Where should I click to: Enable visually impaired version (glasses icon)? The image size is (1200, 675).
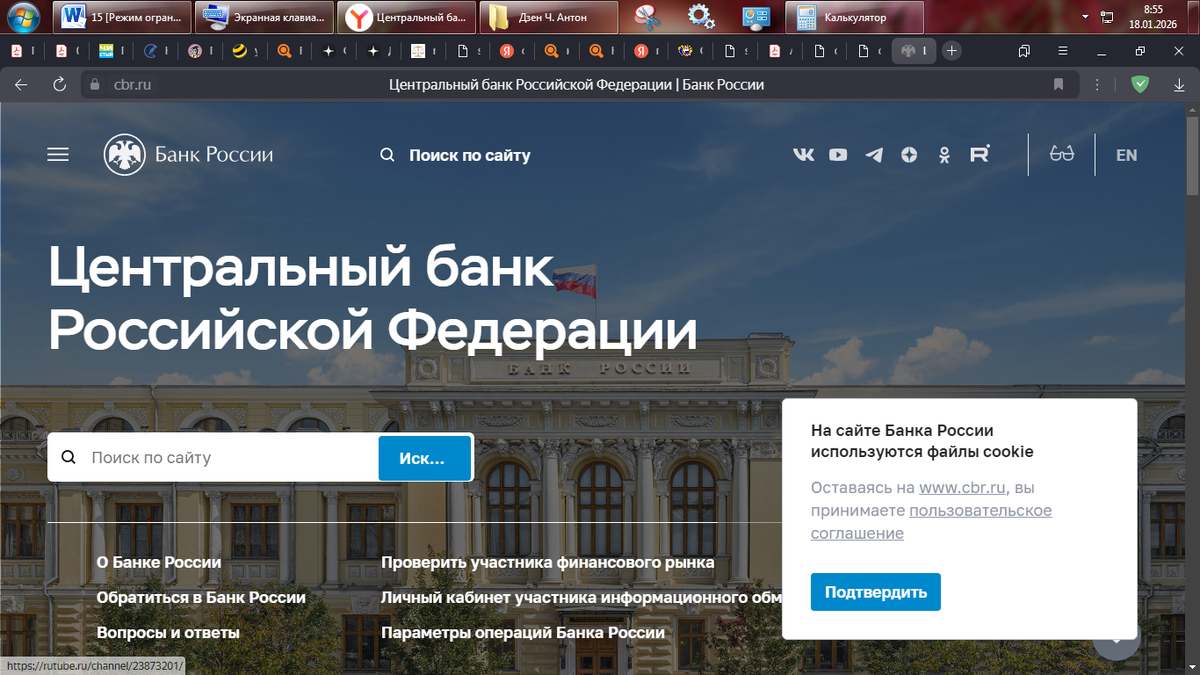pos(1062,154)
